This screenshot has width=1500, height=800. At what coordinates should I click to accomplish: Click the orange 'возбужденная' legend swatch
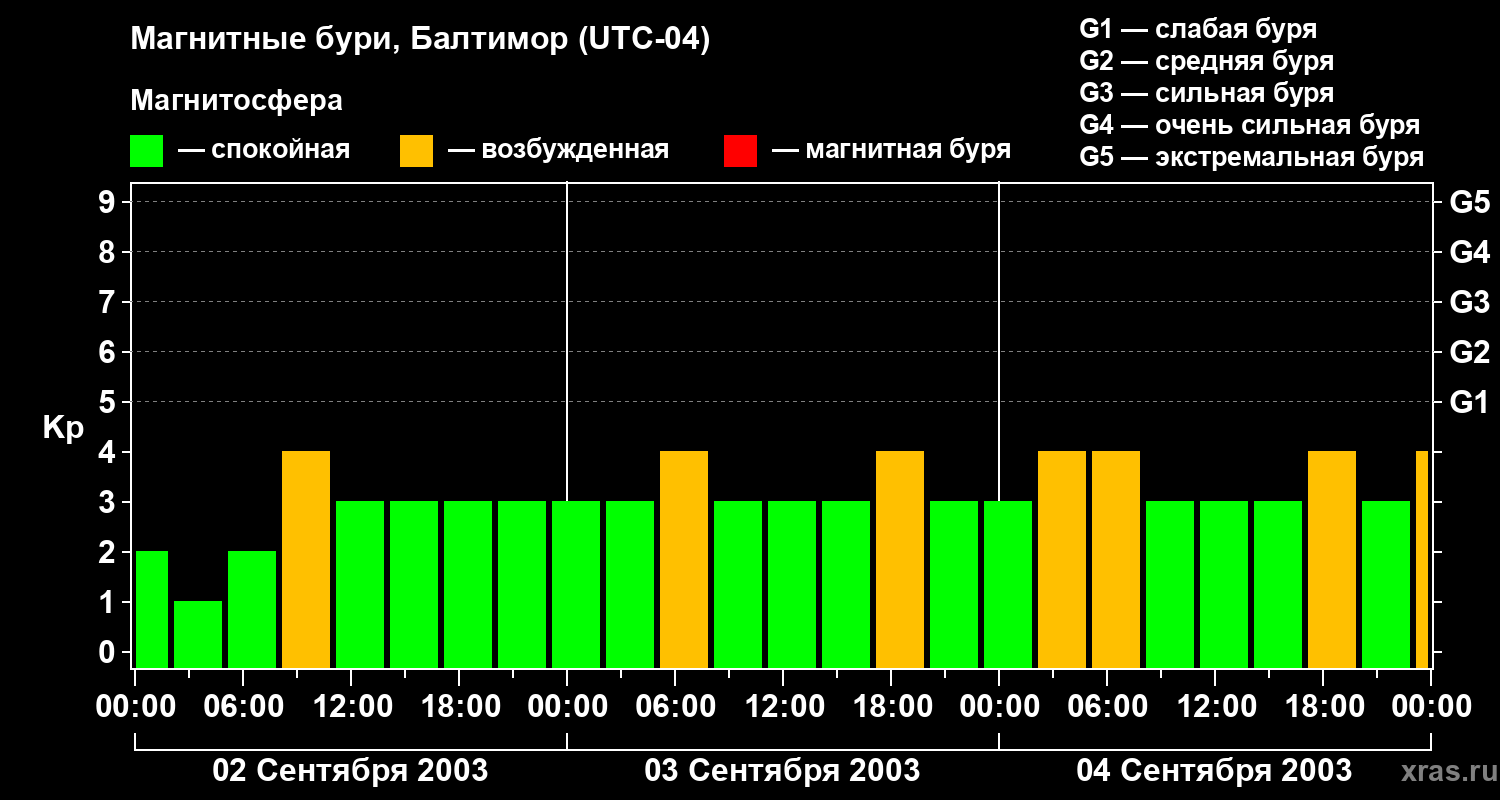tap(416, 151)
